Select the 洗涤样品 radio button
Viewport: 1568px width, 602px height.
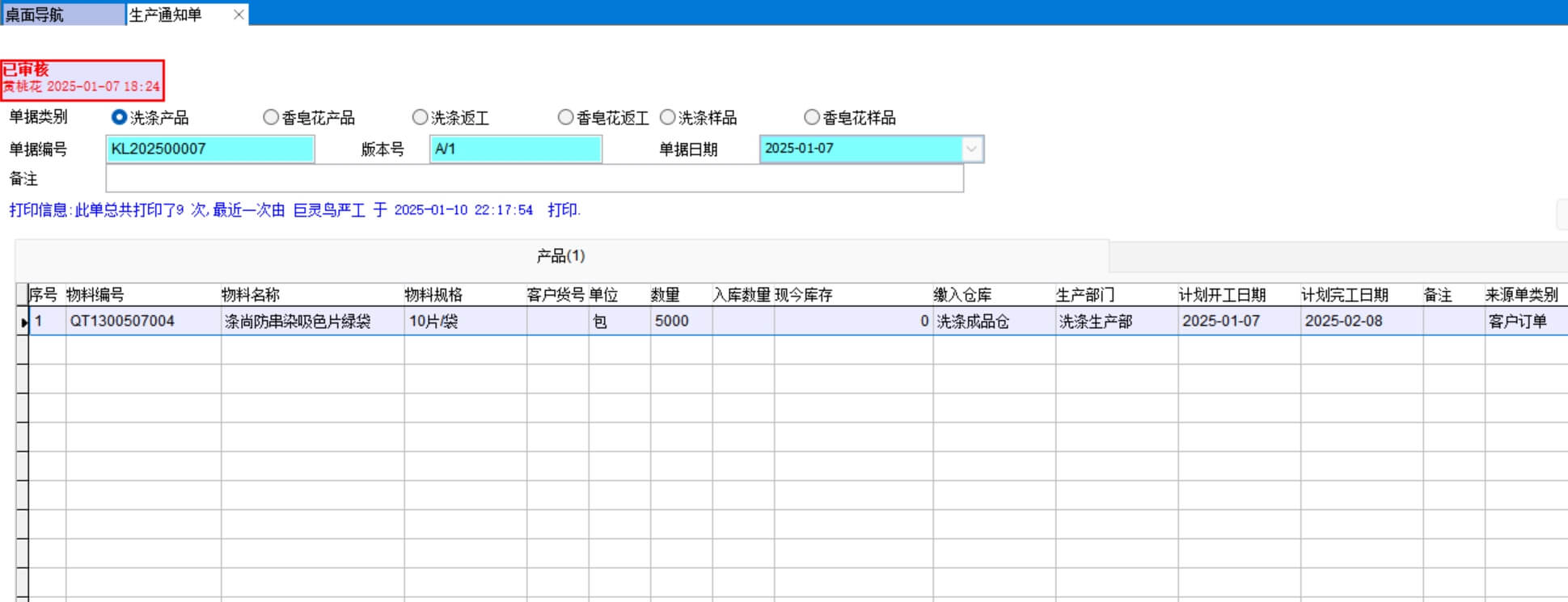(x=668, y=118)
